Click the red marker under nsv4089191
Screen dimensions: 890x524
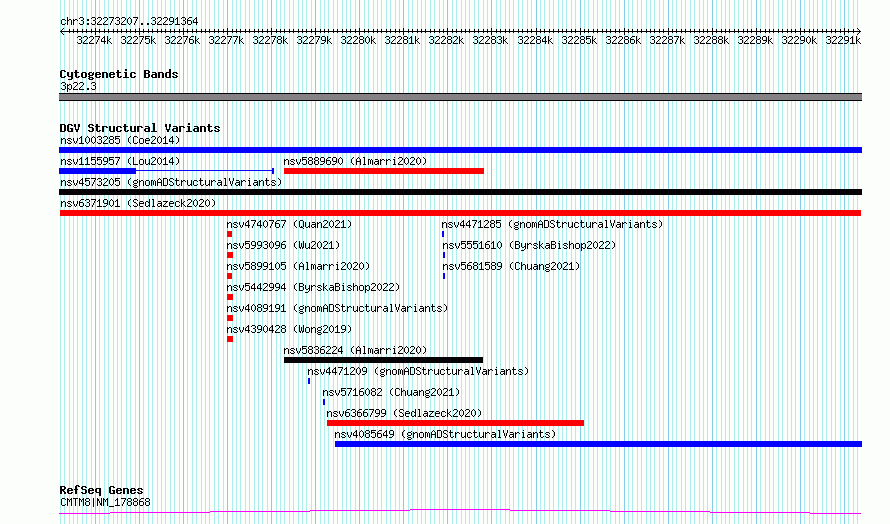click(x=230, y=318)
